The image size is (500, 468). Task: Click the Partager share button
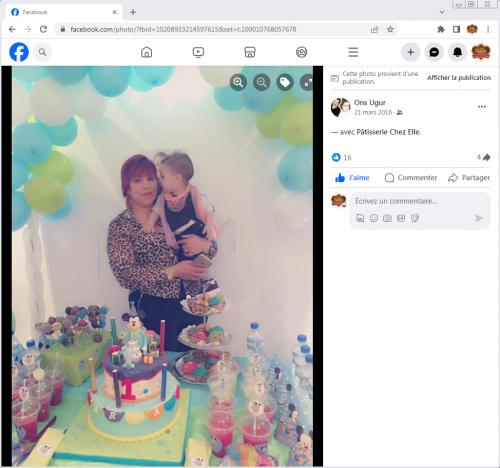pos(469,178)
